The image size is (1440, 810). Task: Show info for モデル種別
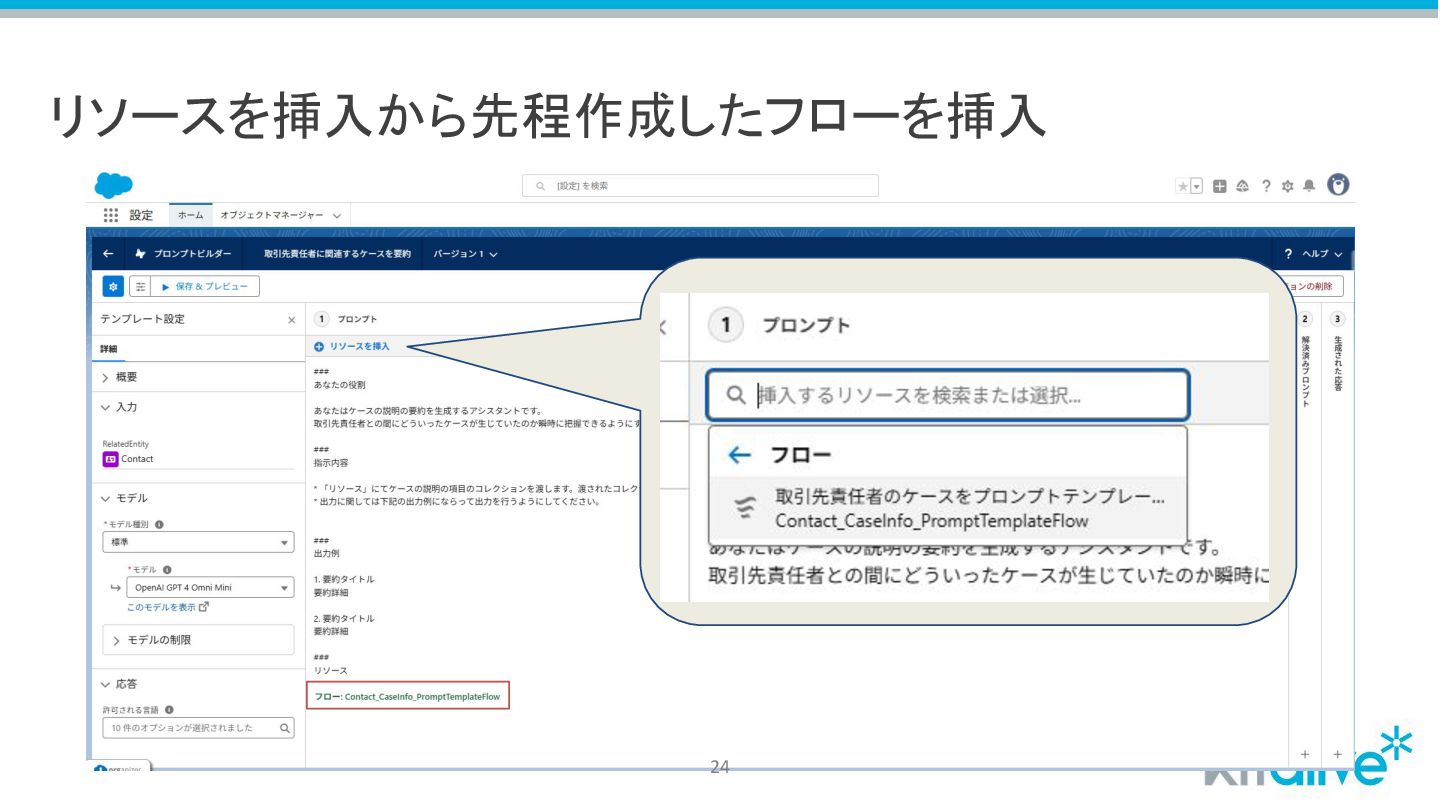coord(159,524)
